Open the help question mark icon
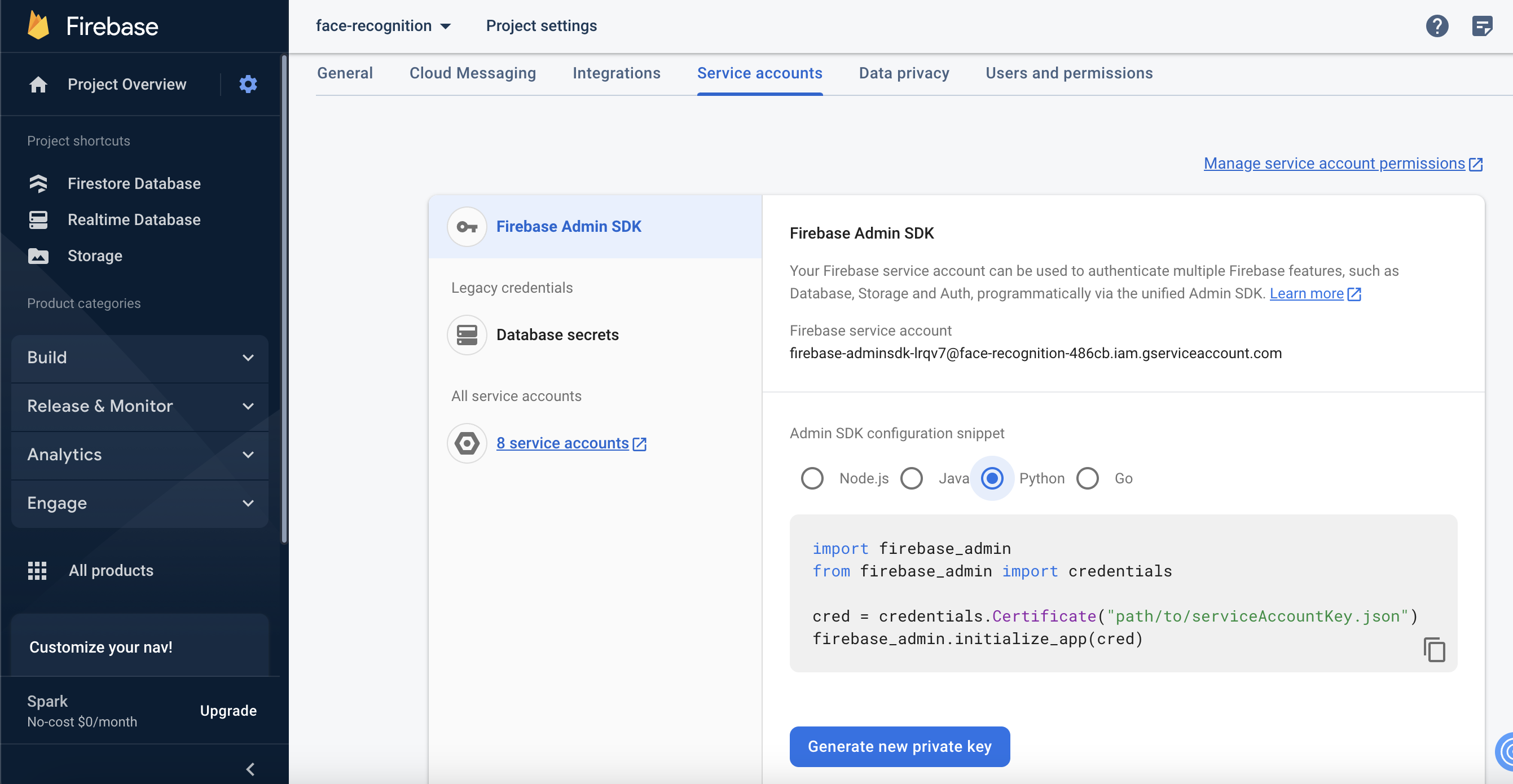 coord(1437,26)
